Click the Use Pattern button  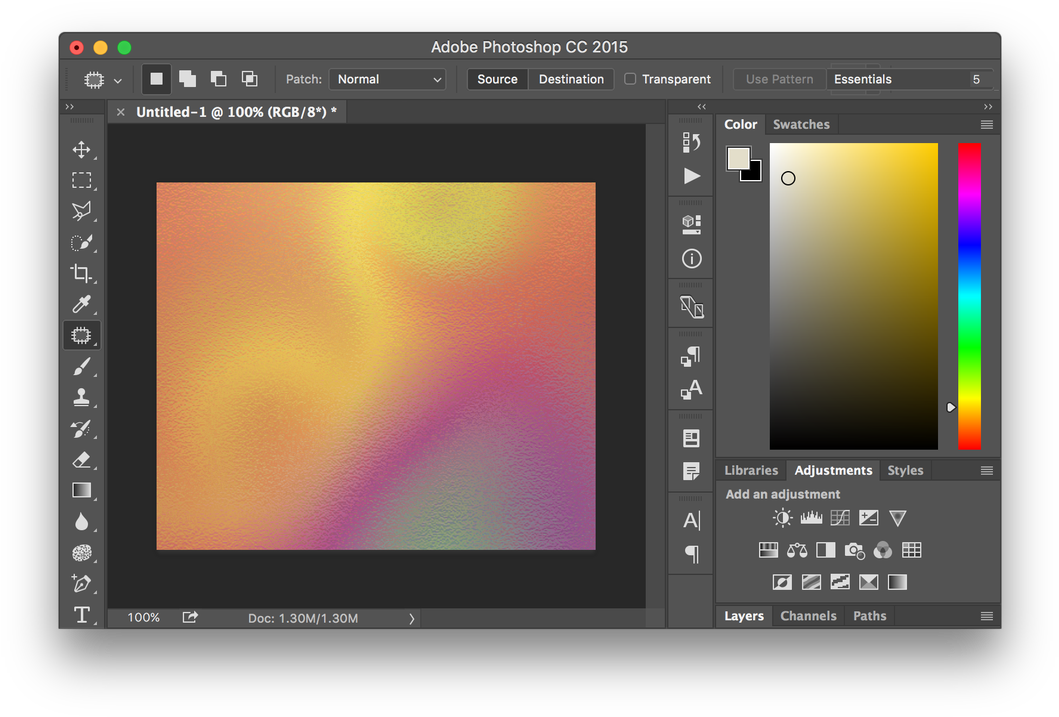779,78
